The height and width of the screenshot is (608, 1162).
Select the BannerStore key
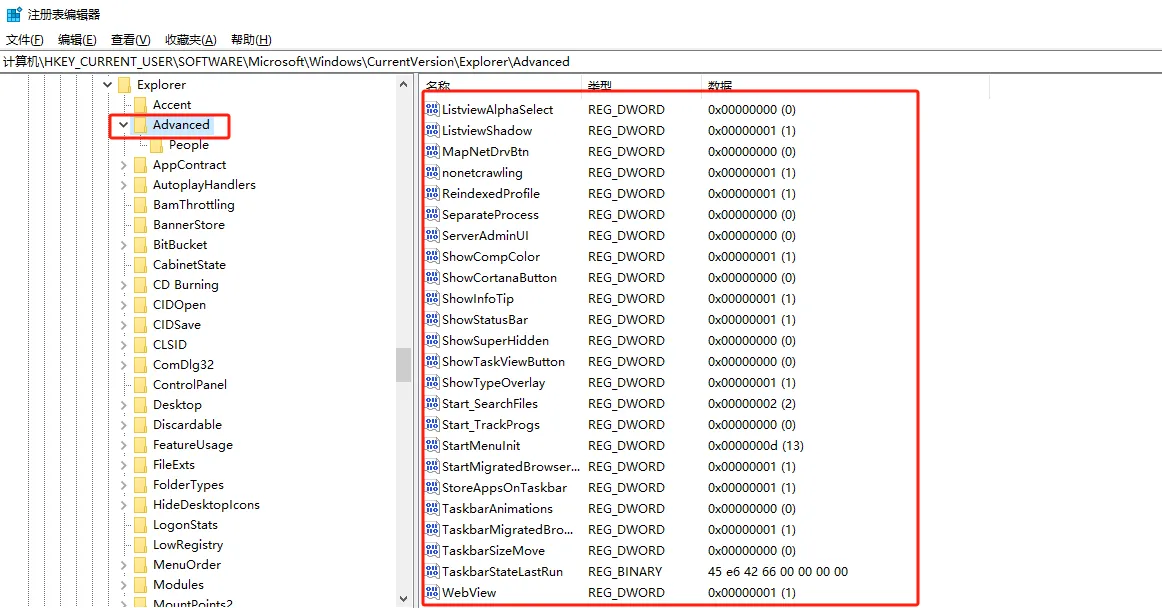point(189,225)
